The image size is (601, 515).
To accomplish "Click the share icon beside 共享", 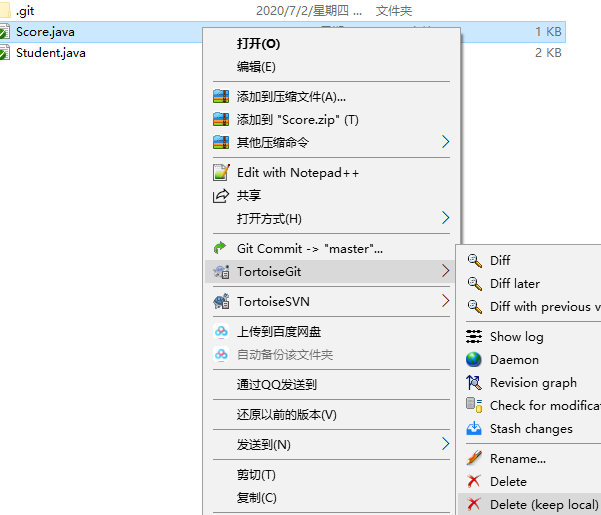I will pos(221,196).
